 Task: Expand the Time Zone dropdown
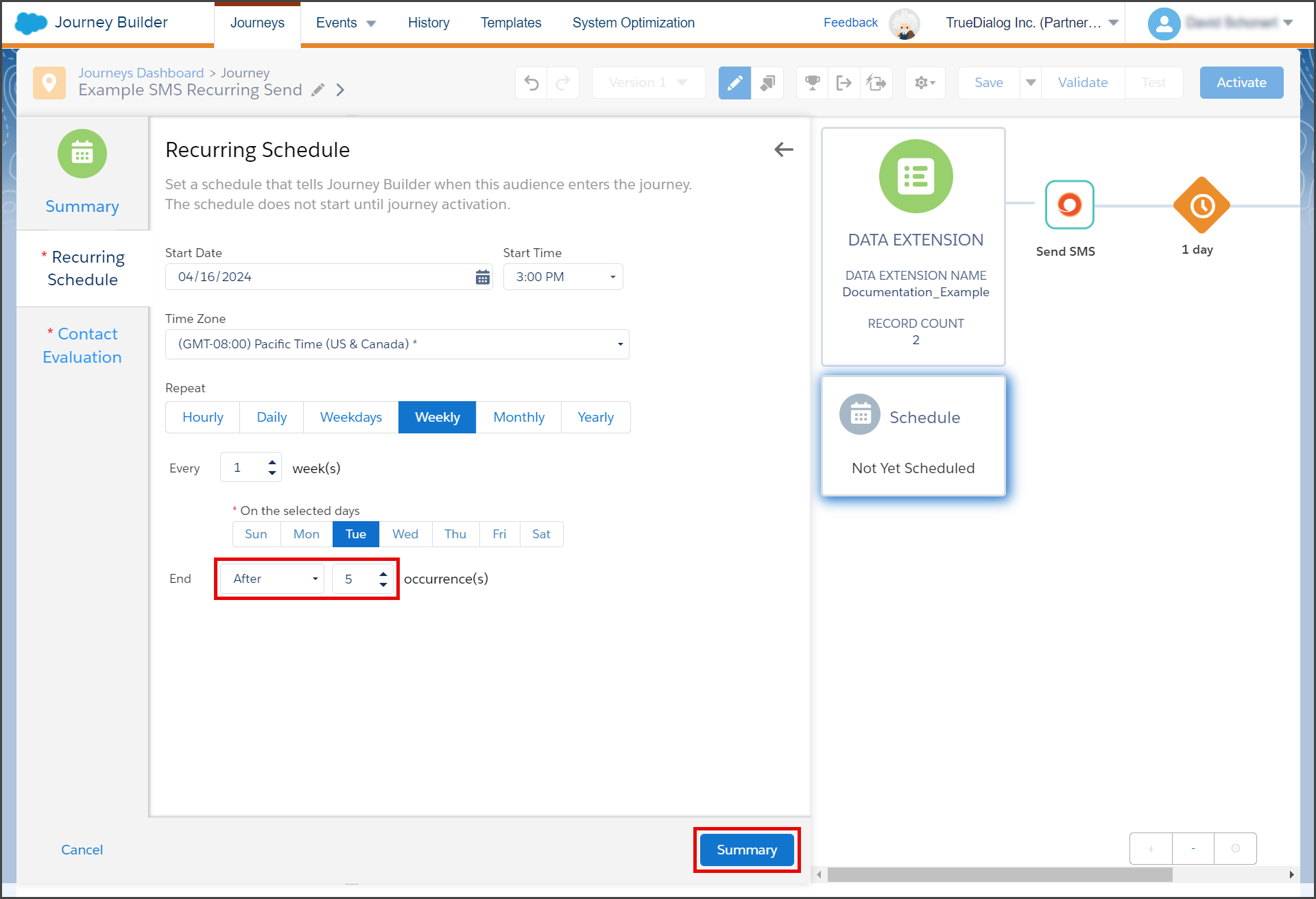[397, 344]
